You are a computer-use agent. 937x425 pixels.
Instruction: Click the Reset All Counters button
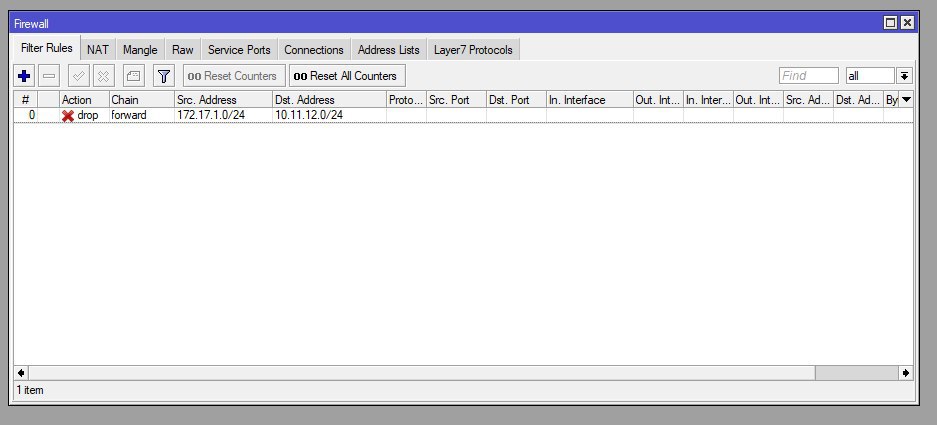(x=347, y=76)
